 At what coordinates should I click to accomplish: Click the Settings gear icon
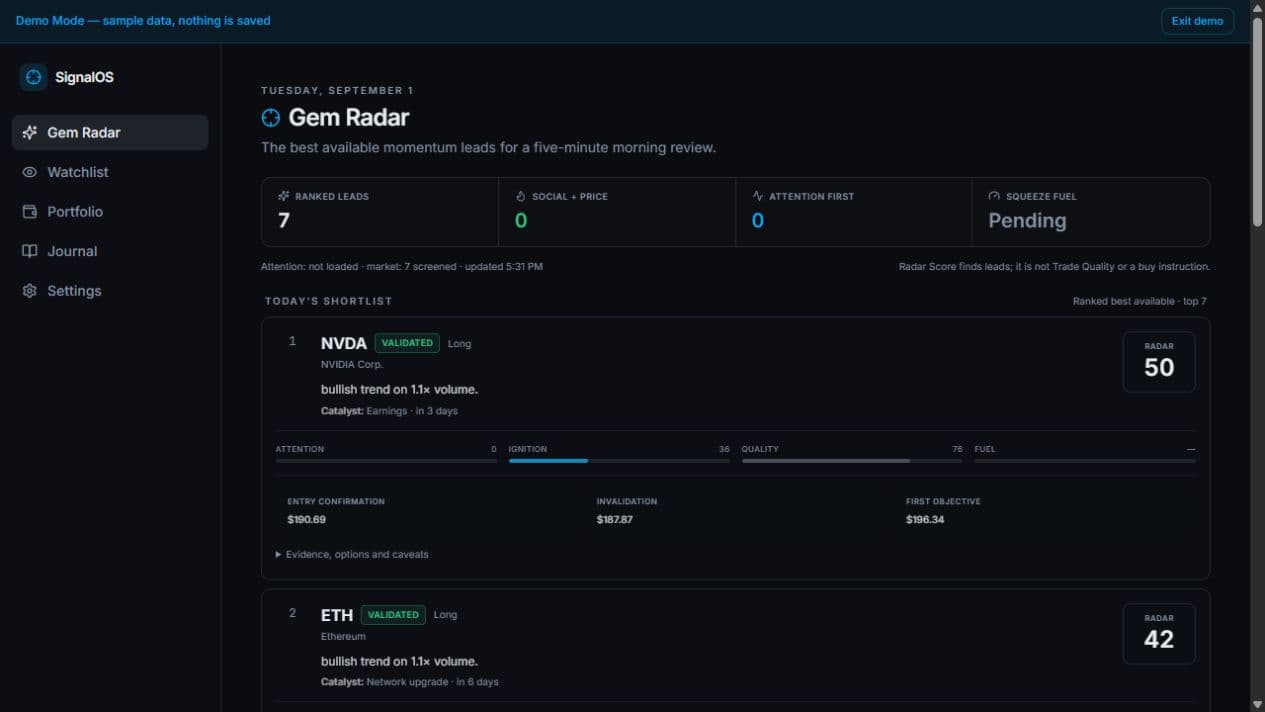(30, 291)
